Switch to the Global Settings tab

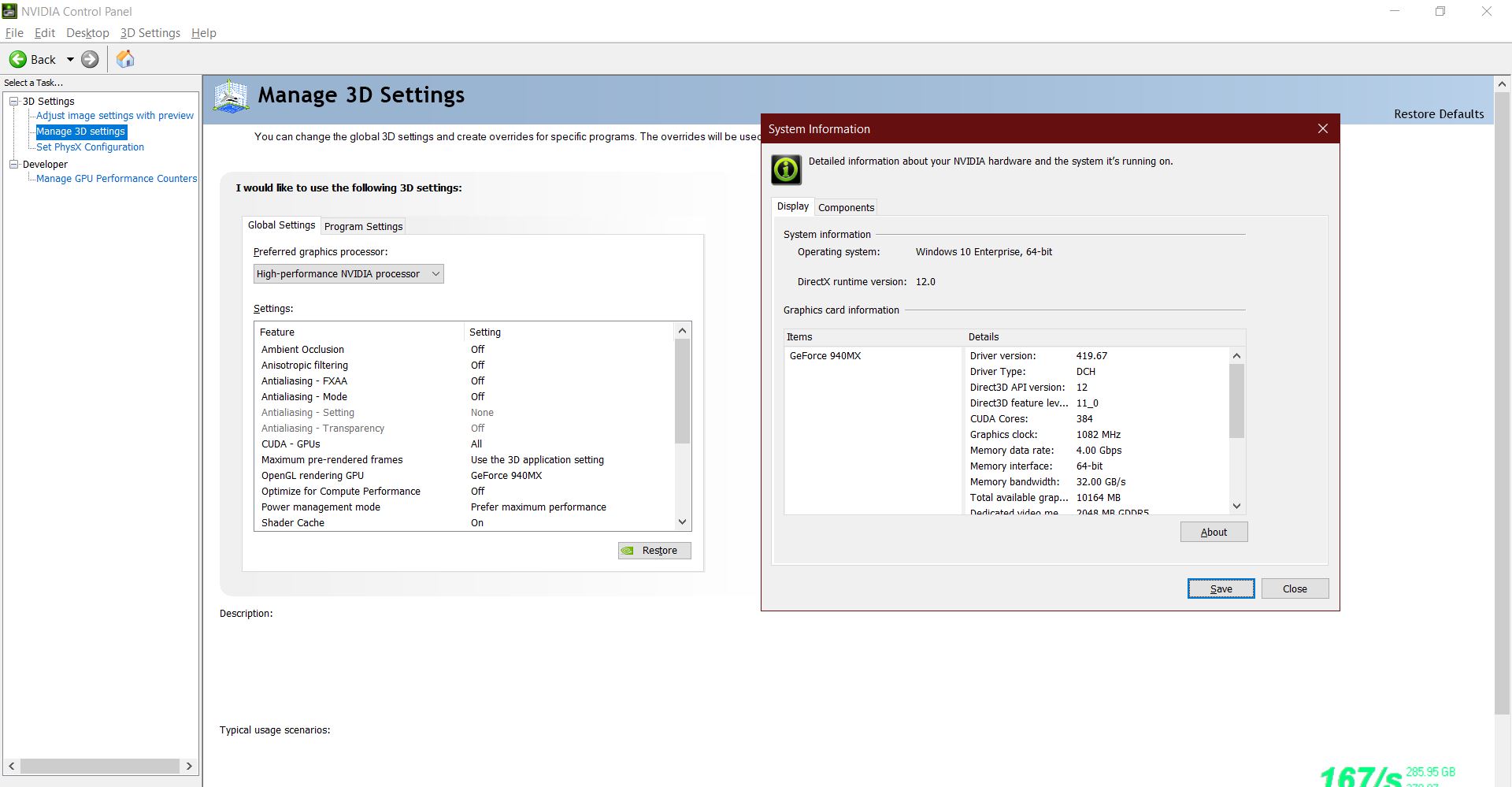pos(281,225)
